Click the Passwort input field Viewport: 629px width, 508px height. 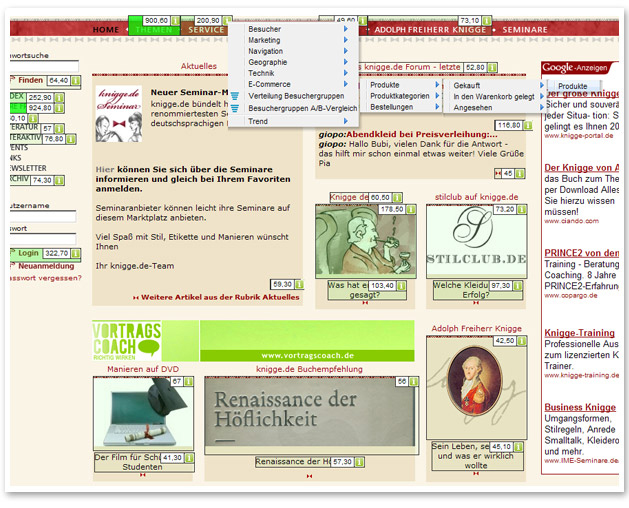coord(43,239)
